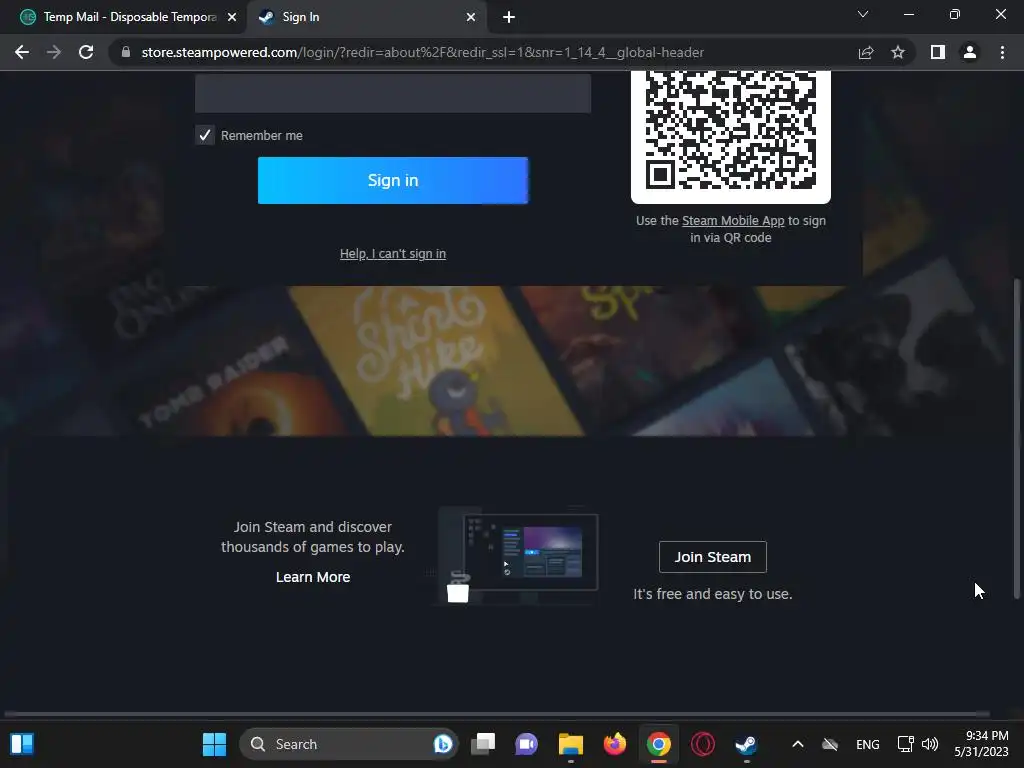Close the Temp Mail tab
1024x768 pixels.
click(232, 17)
